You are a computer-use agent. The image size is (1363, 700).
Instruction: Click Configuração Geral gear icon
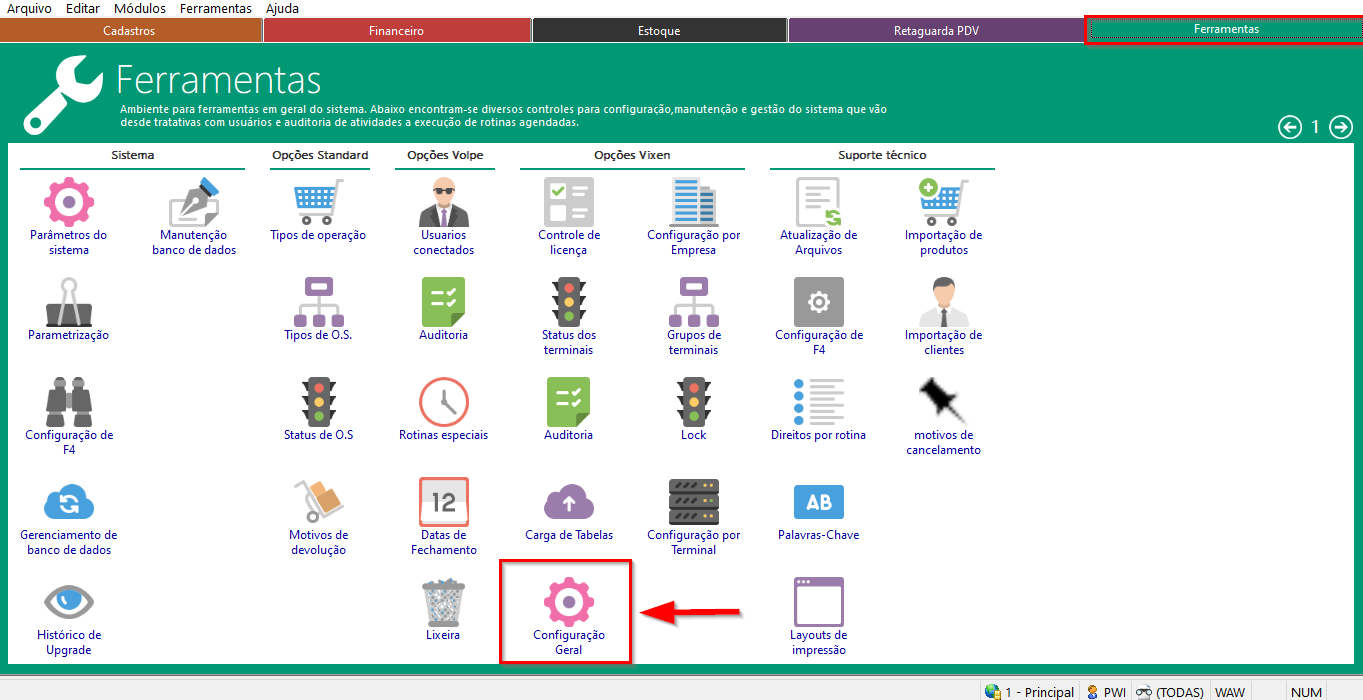point(568,602)
